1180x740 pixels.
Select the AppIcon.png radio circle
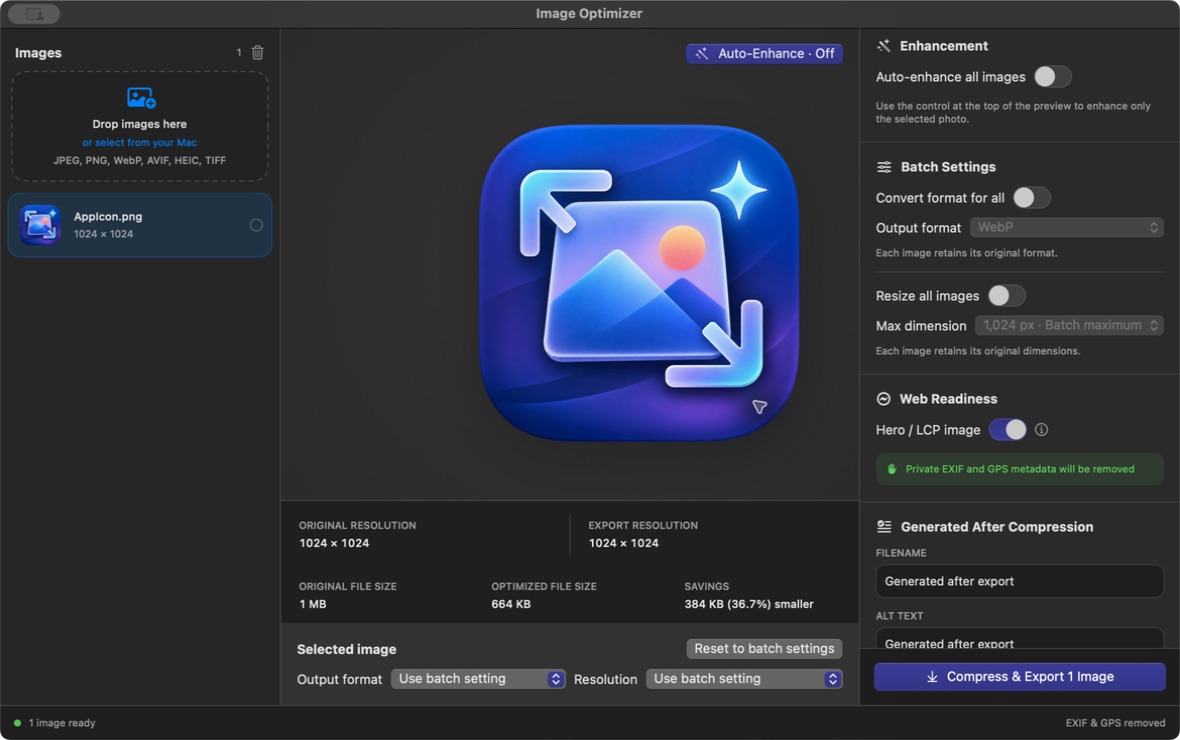(256, 225)
